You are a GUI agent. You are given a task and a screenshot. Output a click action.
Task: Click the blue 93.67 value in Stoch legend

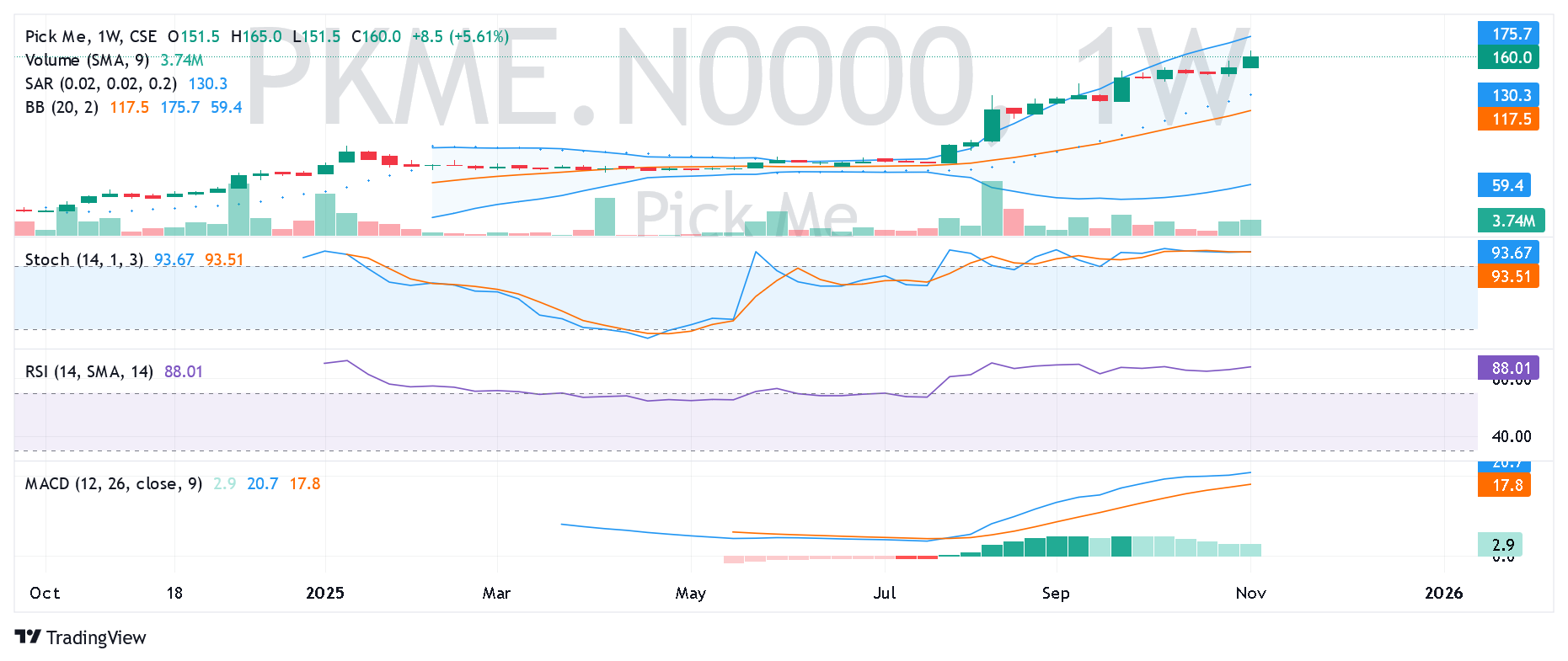click(x=174, y=259)
